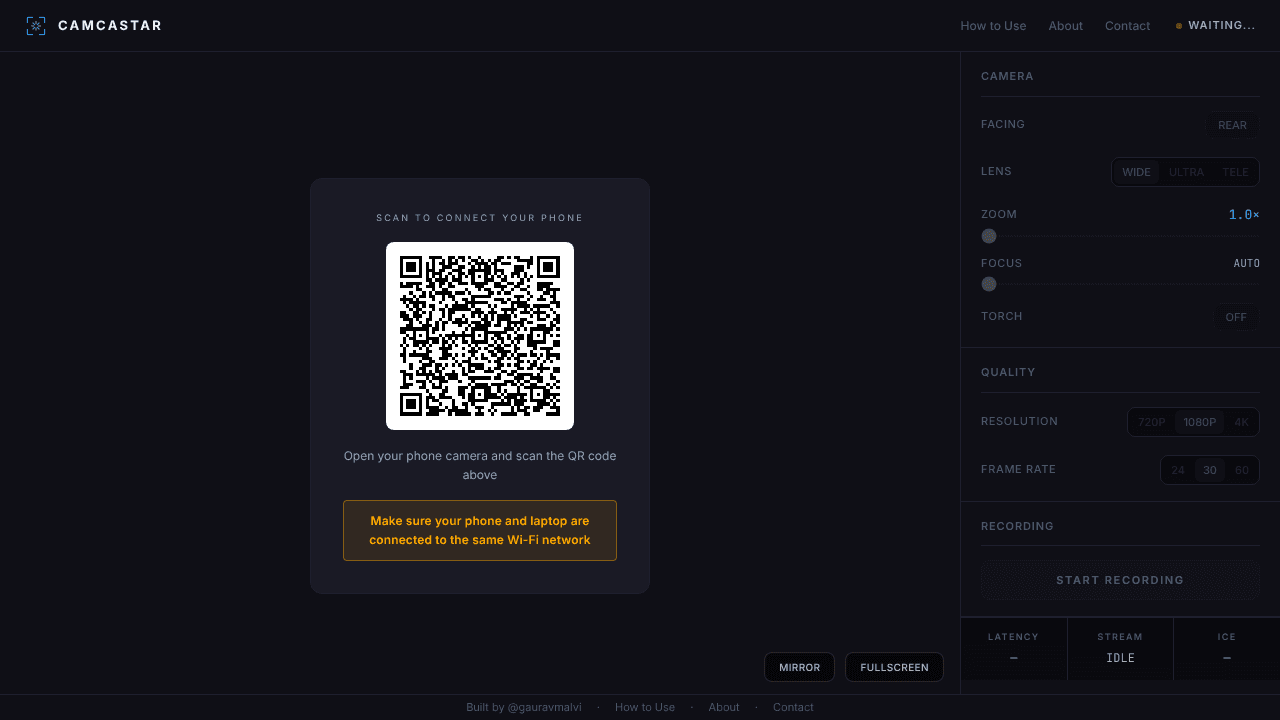
Task: Click the zoom value 1.0×
Action: click(1244, 214)
